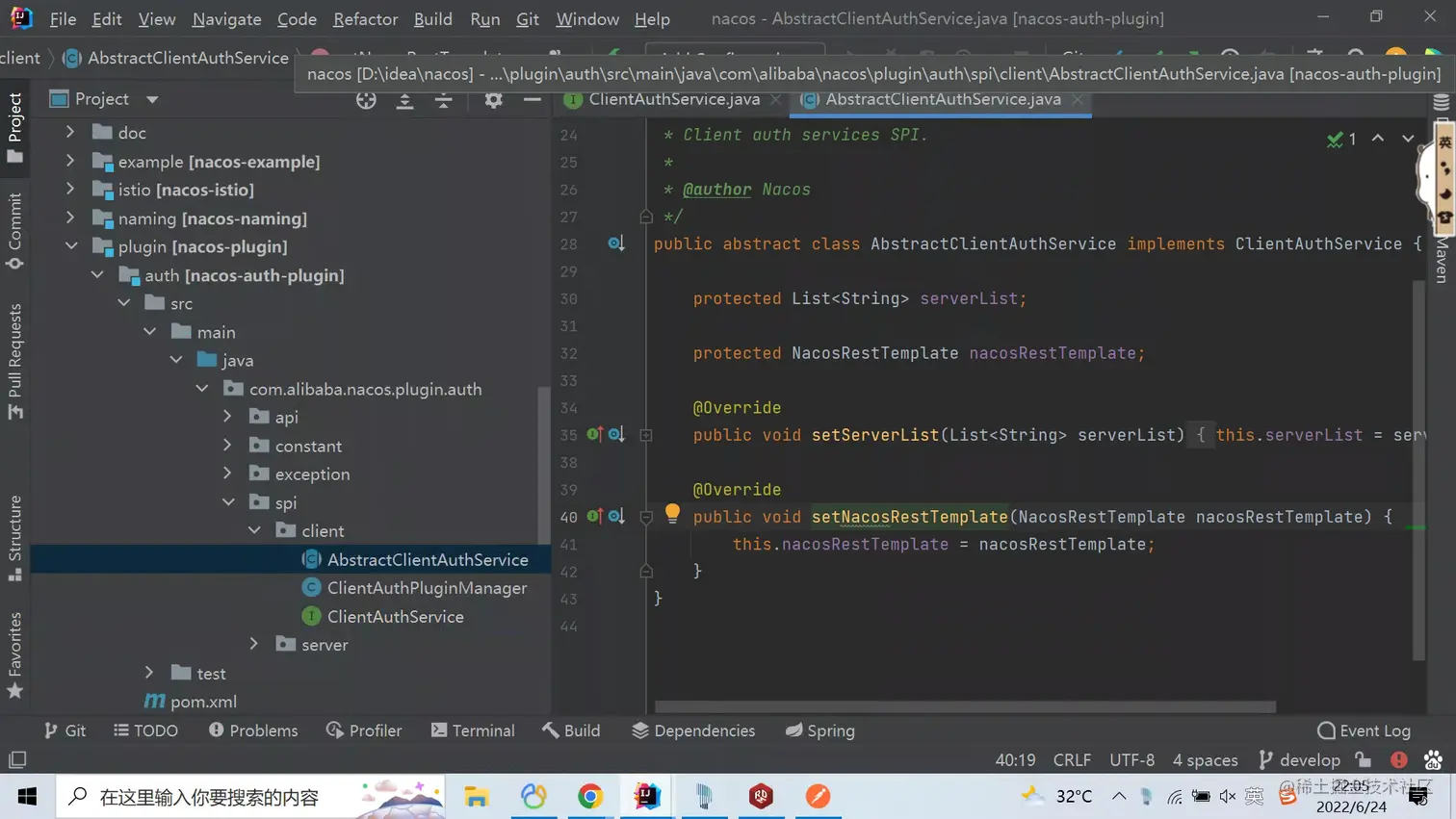Image resolution: width=1456 pixels, height=819 pixels.
Task: Expand the naming [nacos-naming] module
Action: pos(70,218)
